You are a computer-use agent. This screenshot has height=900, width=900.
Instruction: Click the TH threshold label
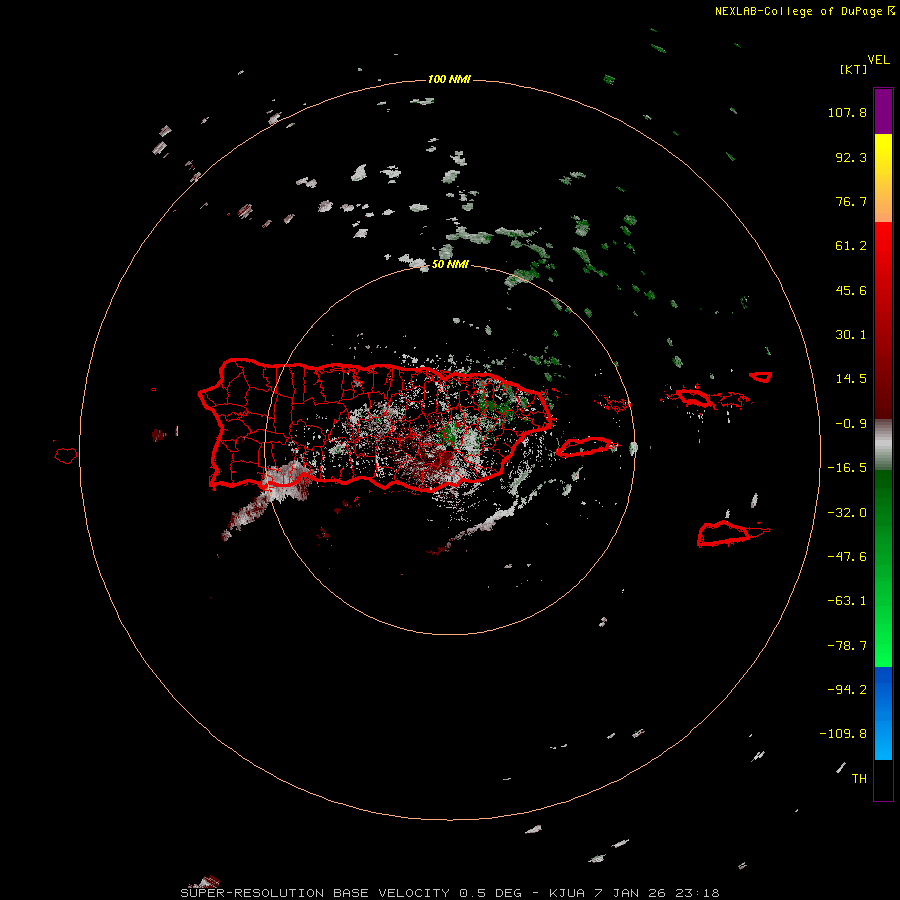[x=859, y=779]
